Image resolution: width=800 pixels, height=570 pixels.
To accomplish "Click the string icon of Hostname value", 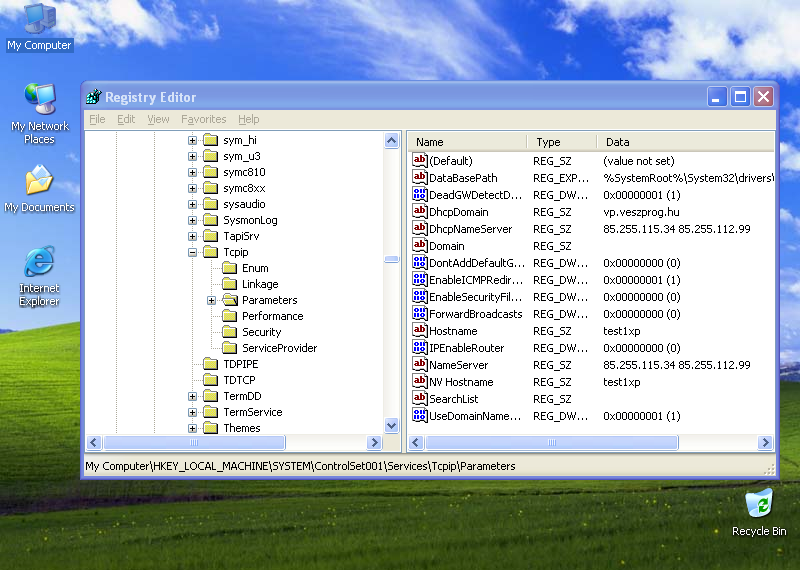I will (x=419, y=330).
